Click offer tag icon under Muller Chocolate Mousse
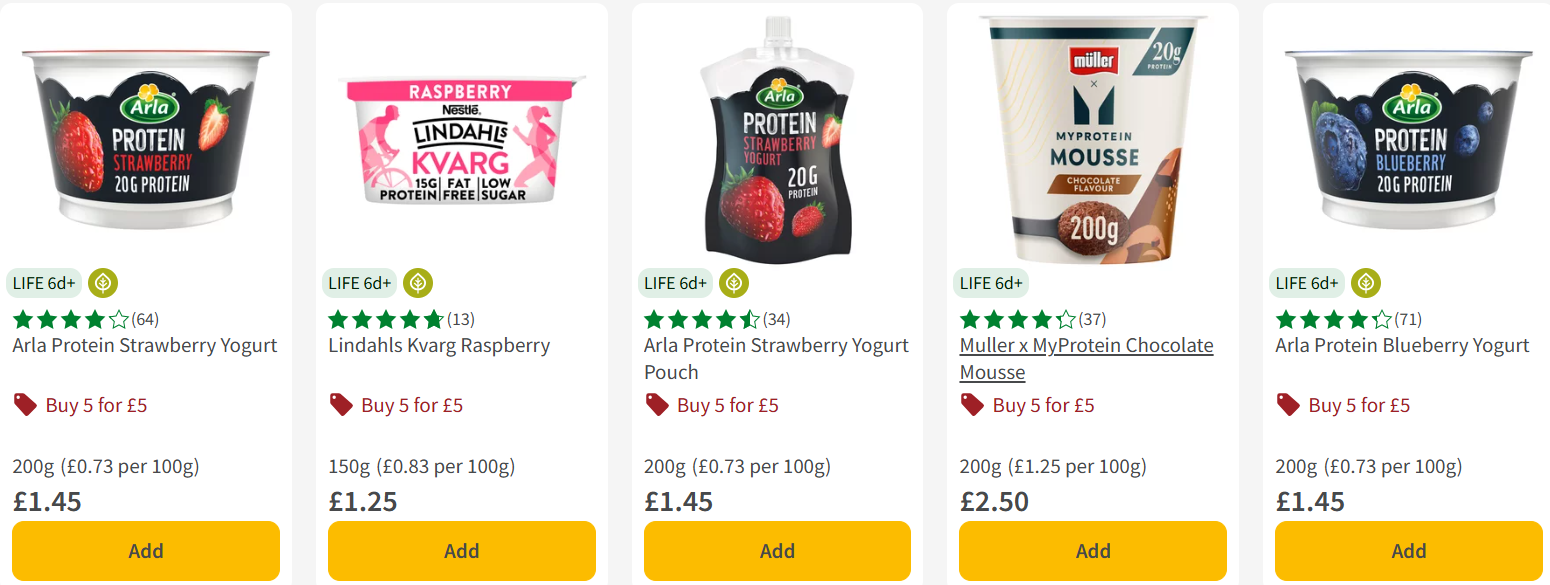1550x585 pixels. [x=972, y=405]
